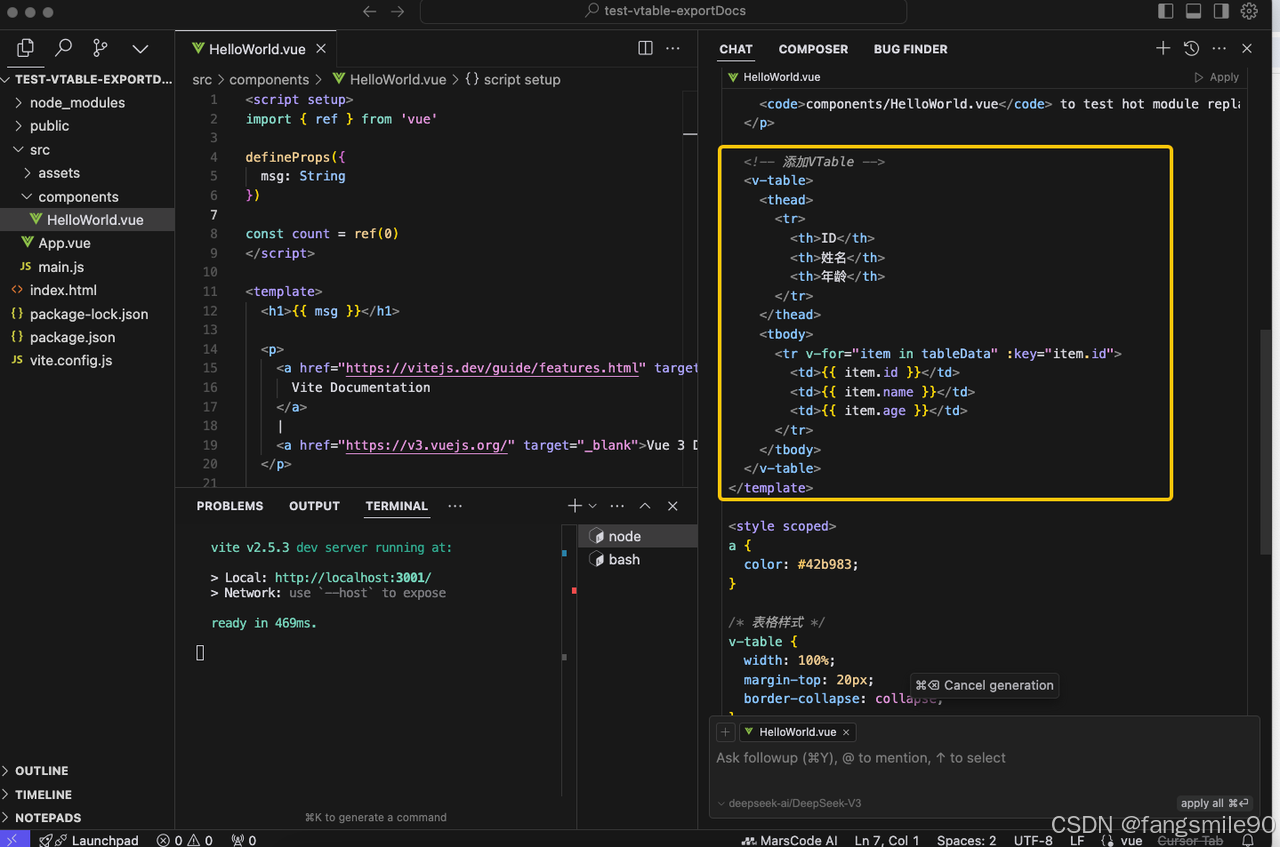Collapse the src folder
This screenshot has height=847, width=1280.
pos(87,150)
